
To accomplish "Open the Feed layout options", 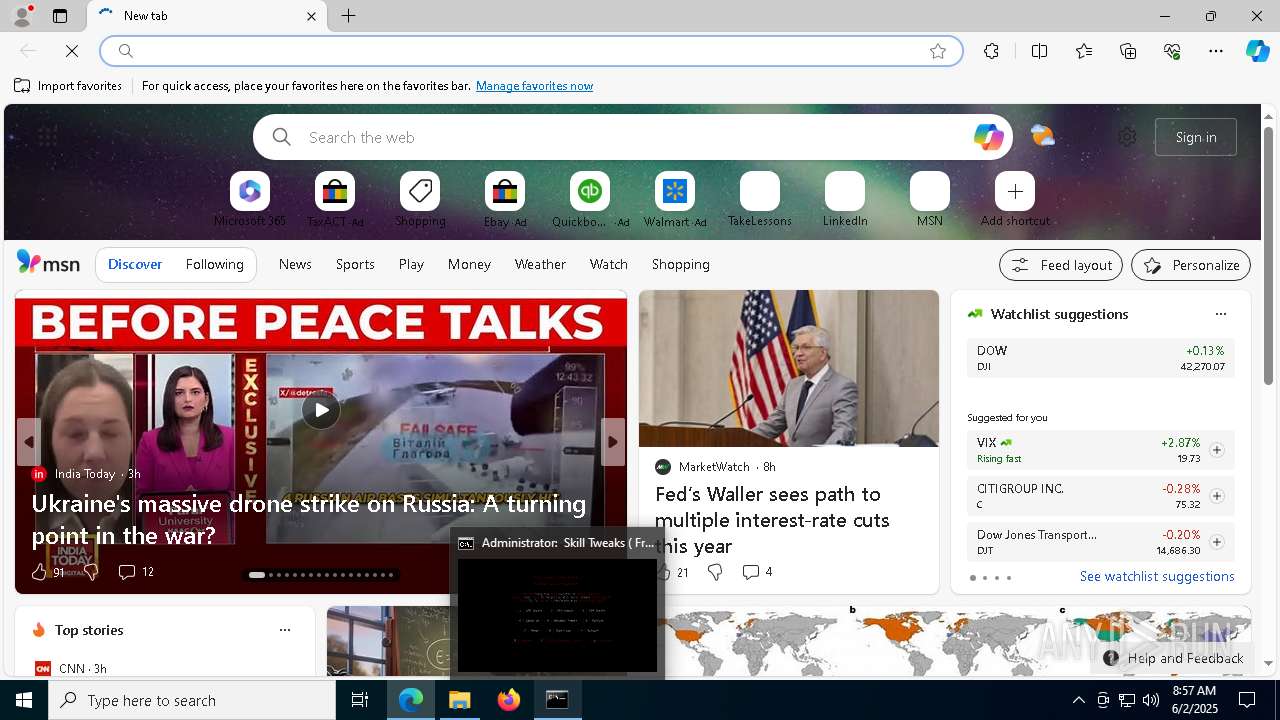I will [x=1061, y=265].
